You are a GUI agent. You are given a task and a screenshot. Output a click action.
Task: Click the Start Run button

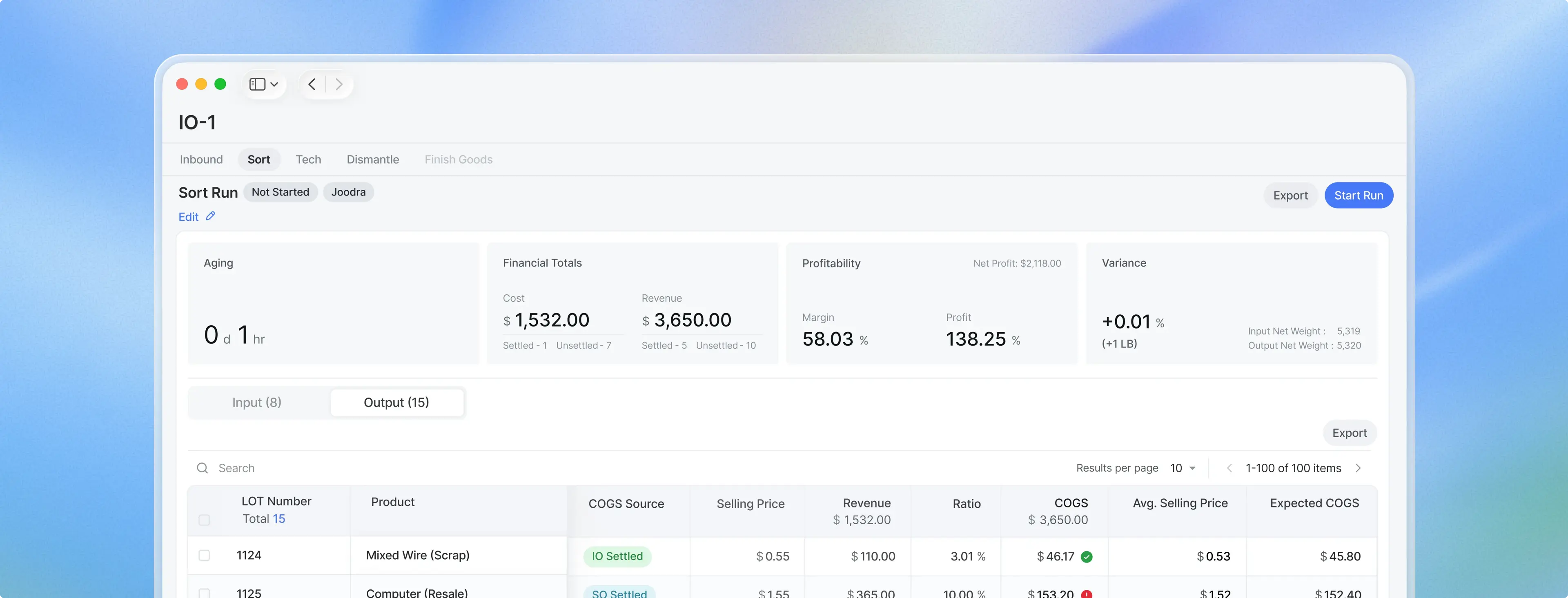(x=1359, y=195)
